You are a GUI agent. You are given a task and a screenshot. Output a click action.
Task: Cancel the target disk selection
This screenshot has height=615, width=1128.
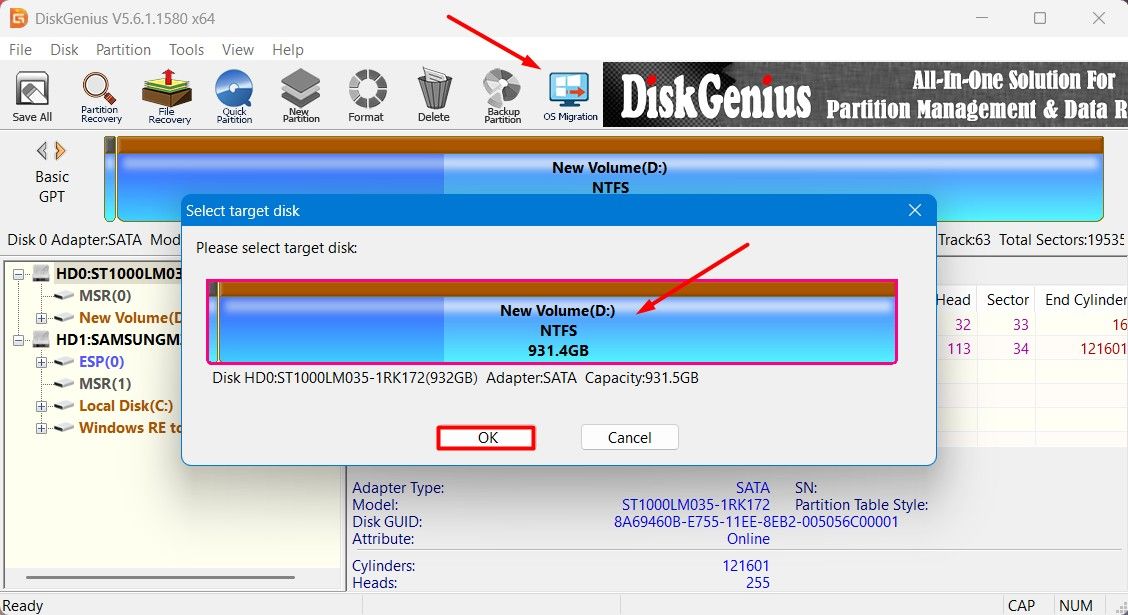click(629, 437)
